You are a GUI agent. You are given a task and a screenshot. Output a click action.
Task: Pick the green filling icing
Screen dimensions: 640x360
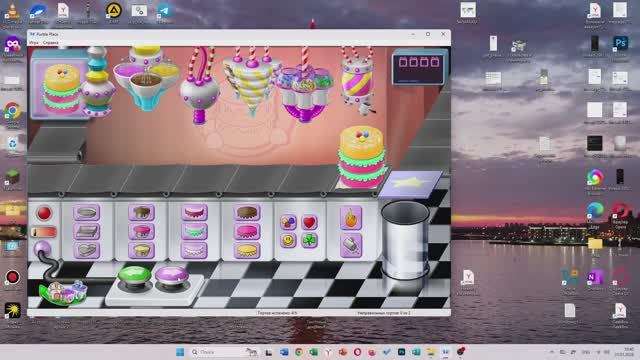[194, 231]
